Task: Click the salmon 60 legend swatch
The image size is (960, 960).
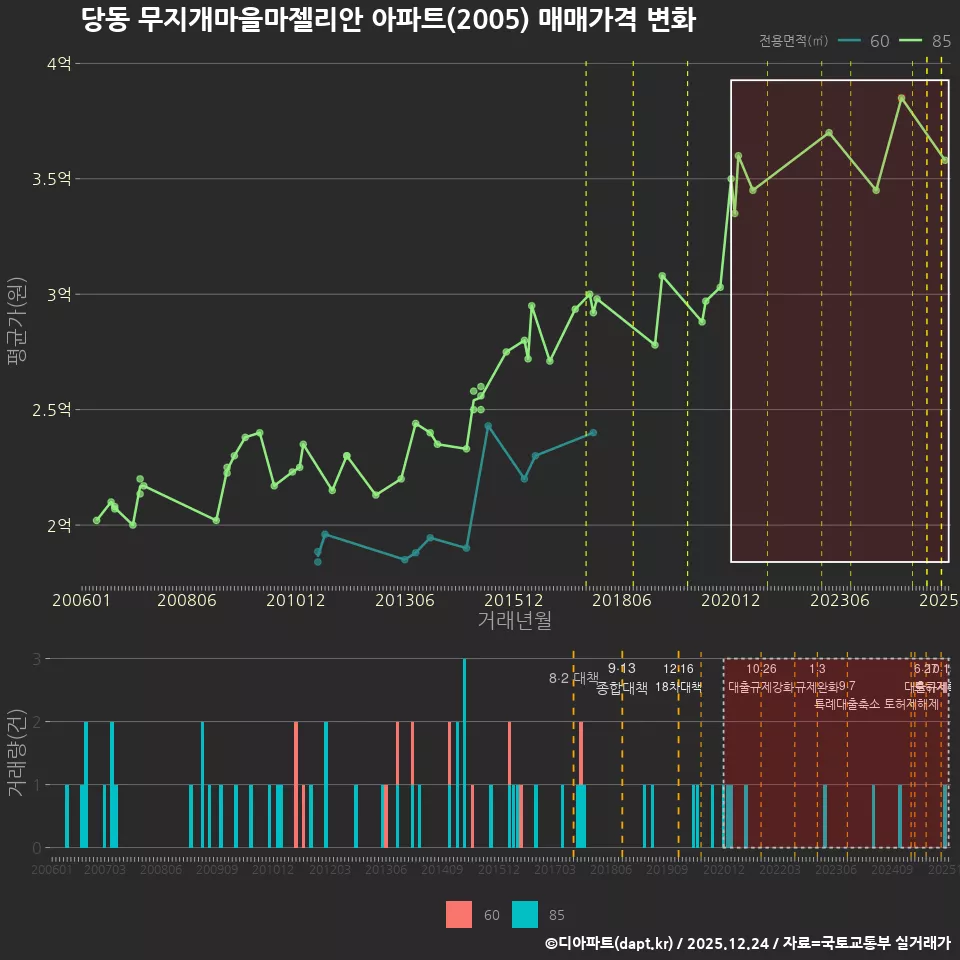Action: click(x=459, y=914)
